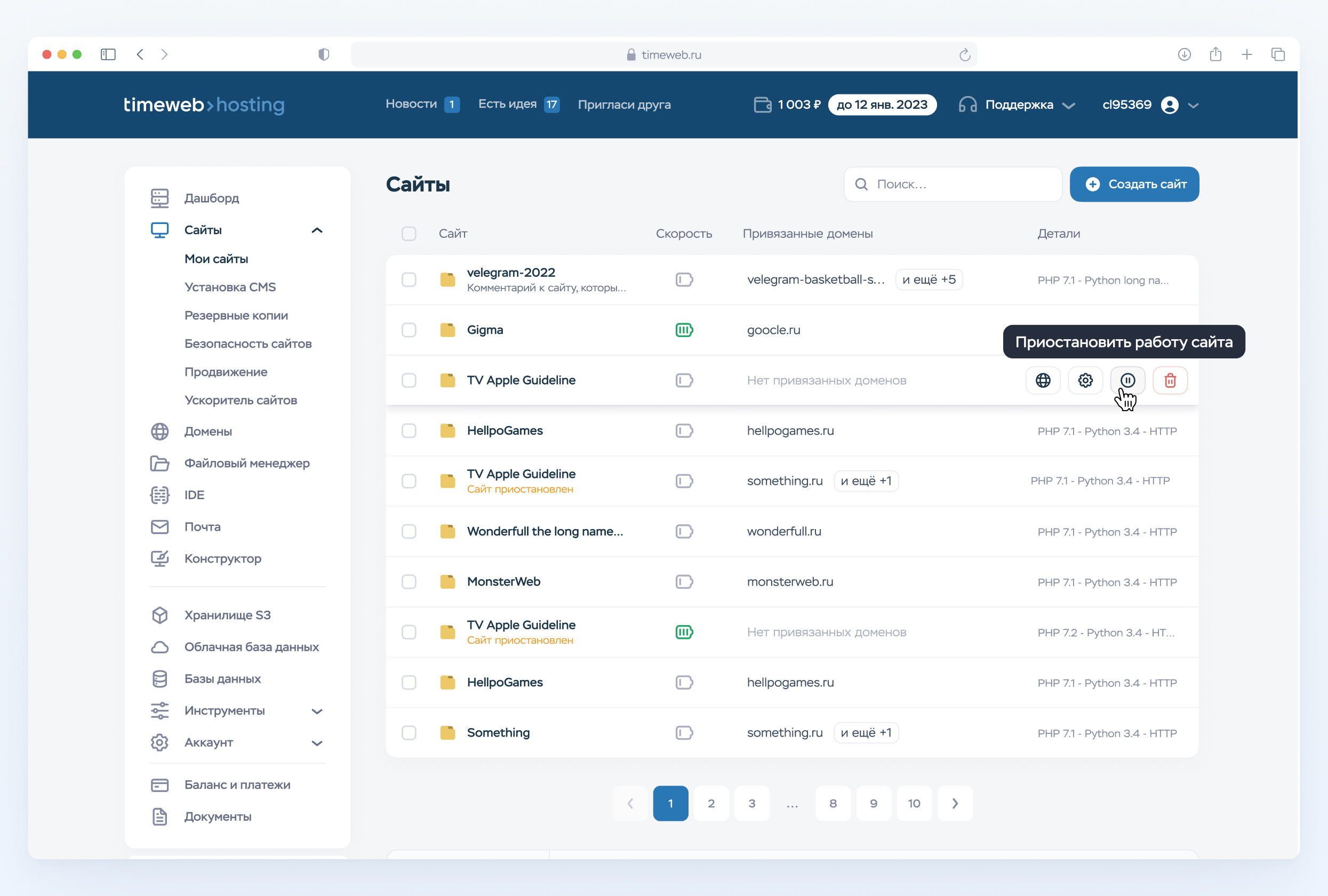This screenshot has width=1328, height=896.
Task: Collapse the Сайты sidebar section
Action: coord(317,230)
